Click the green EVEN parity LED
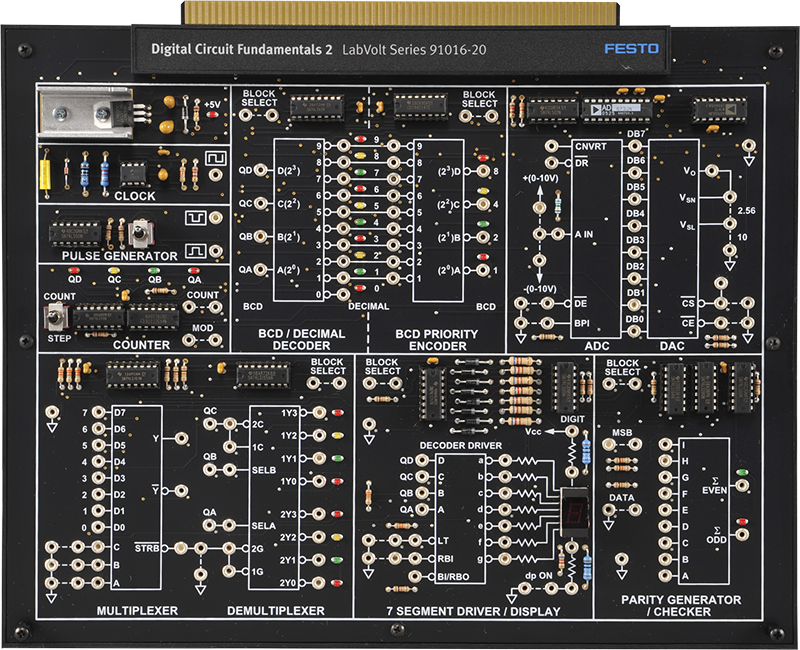The image size is (800, 650). click(x=741, y=472)
